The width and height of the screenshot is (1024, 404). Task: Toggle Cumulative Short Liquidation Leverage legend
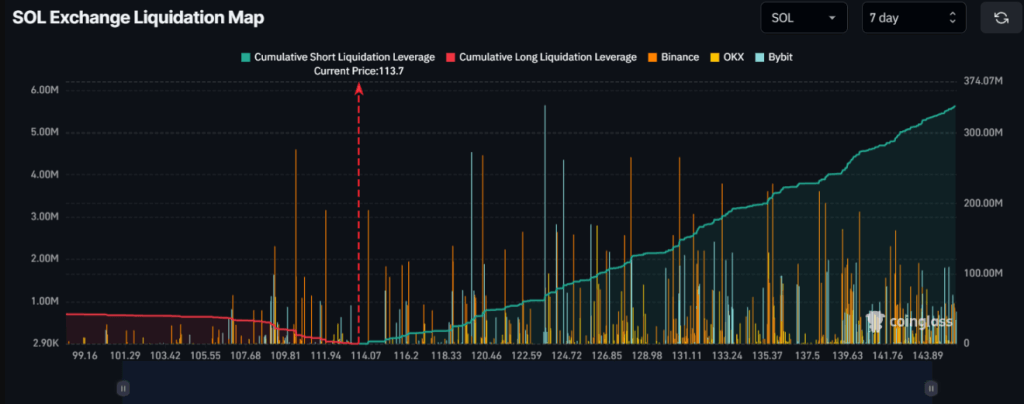coord(338,57)
